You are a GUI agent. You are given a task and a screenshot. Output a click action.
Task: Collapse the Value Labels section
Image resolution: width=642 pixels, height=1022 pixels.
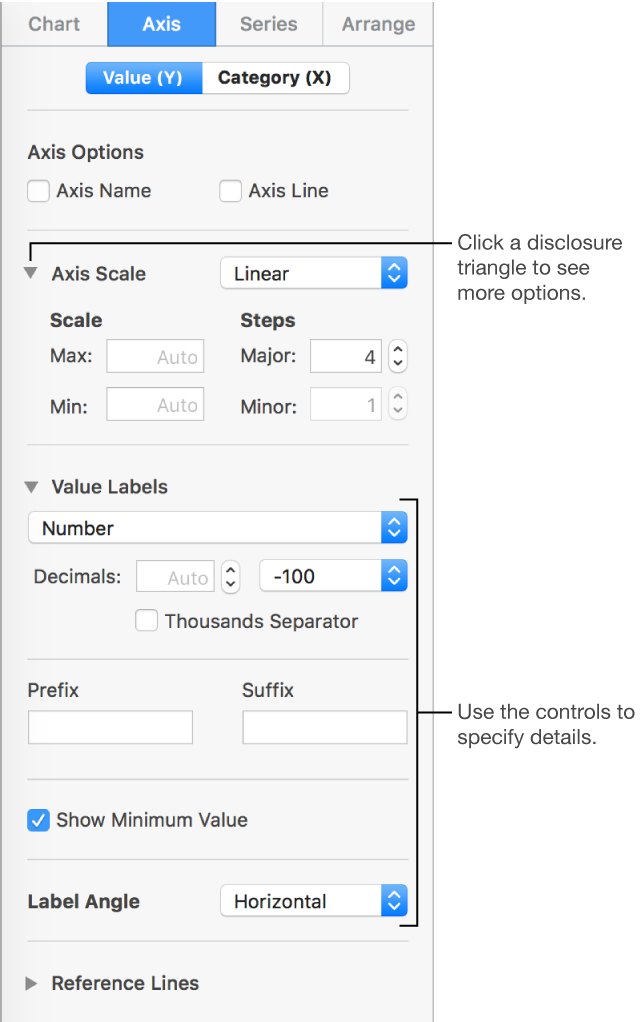(x=30, y=487)
